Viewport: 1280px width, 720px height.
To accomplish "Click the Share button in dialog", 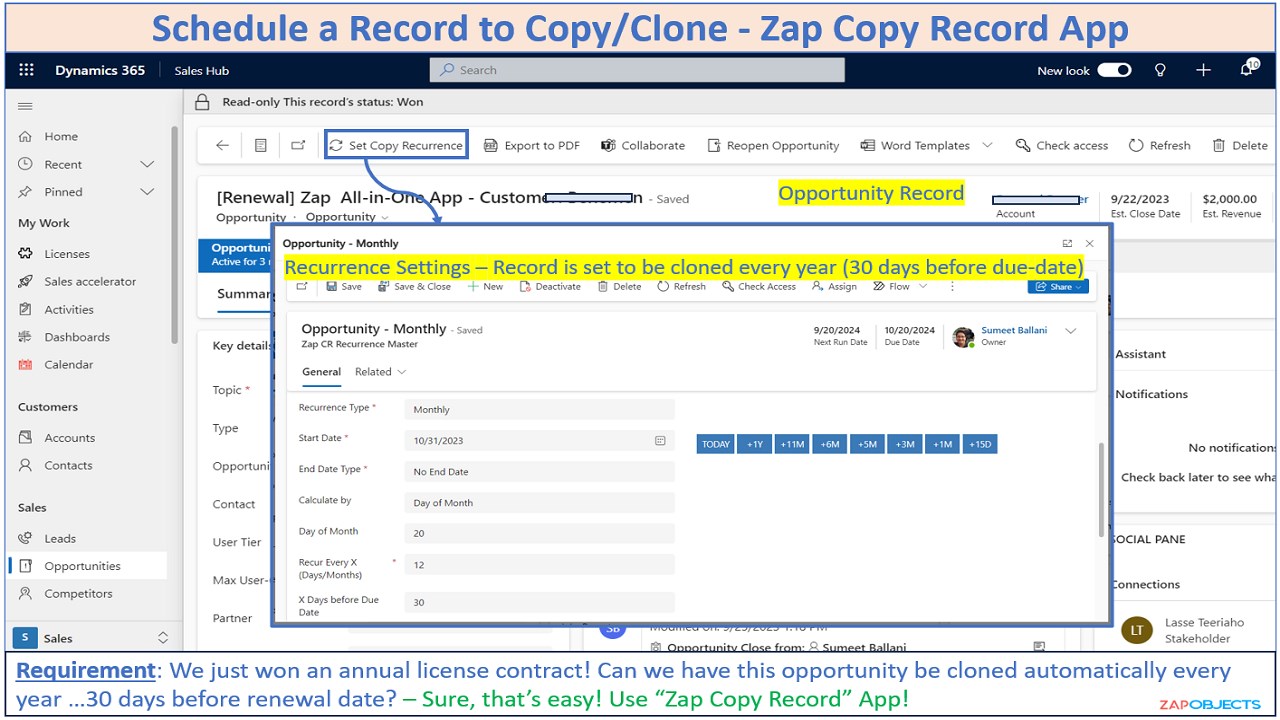I will [x=1058, y=287].
